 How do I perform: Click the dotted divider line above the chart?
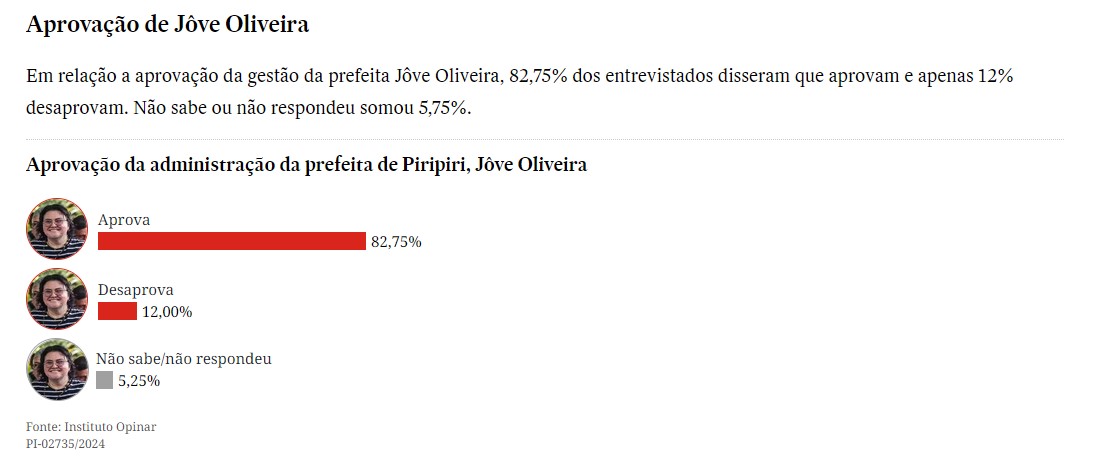tap(544, 140)
